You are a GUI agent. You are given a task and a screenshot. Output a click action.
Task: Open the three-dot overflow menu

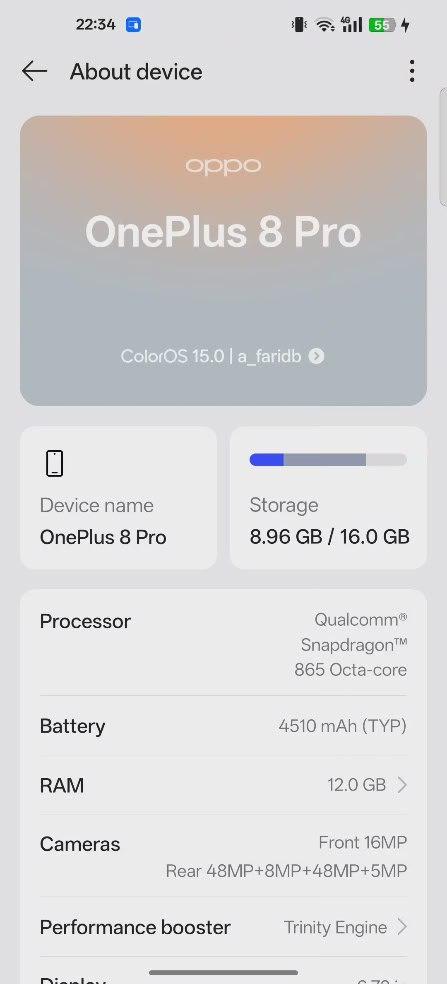tap(412, 72)
